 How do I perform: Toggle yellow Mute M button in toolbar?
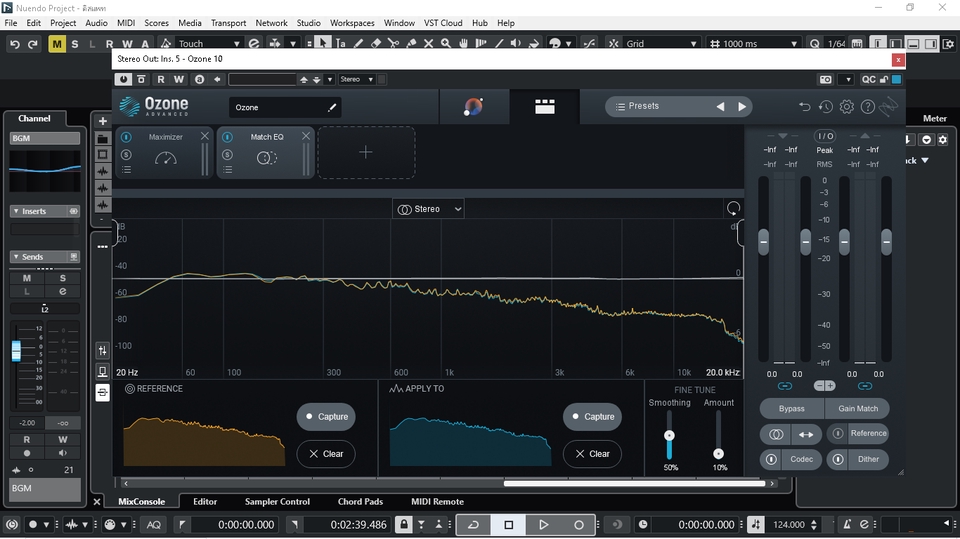[57, 43]
